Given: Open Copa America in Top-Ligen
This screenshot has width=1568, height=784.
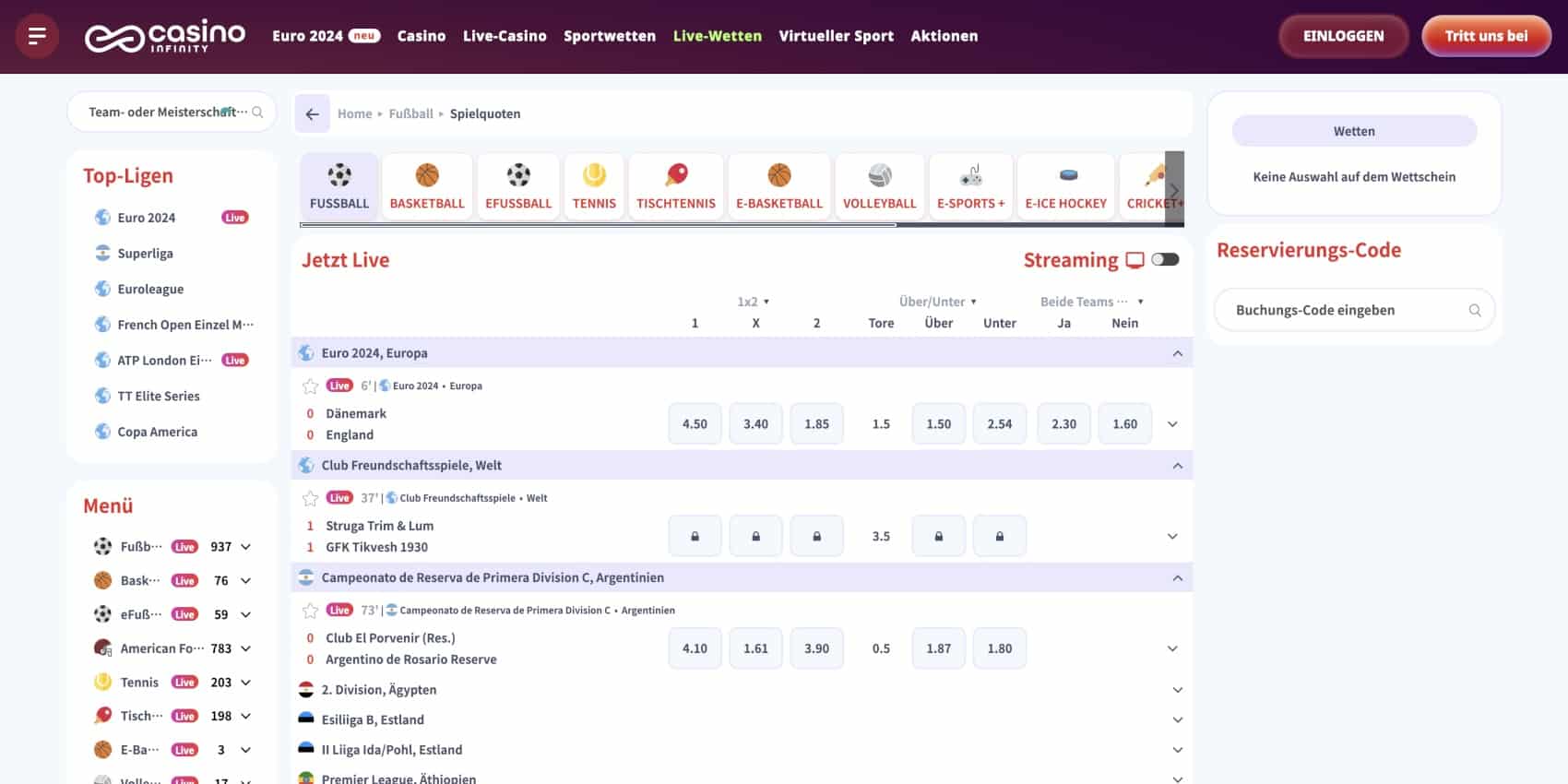Looking at the screenshot, I should pos(157,432).
